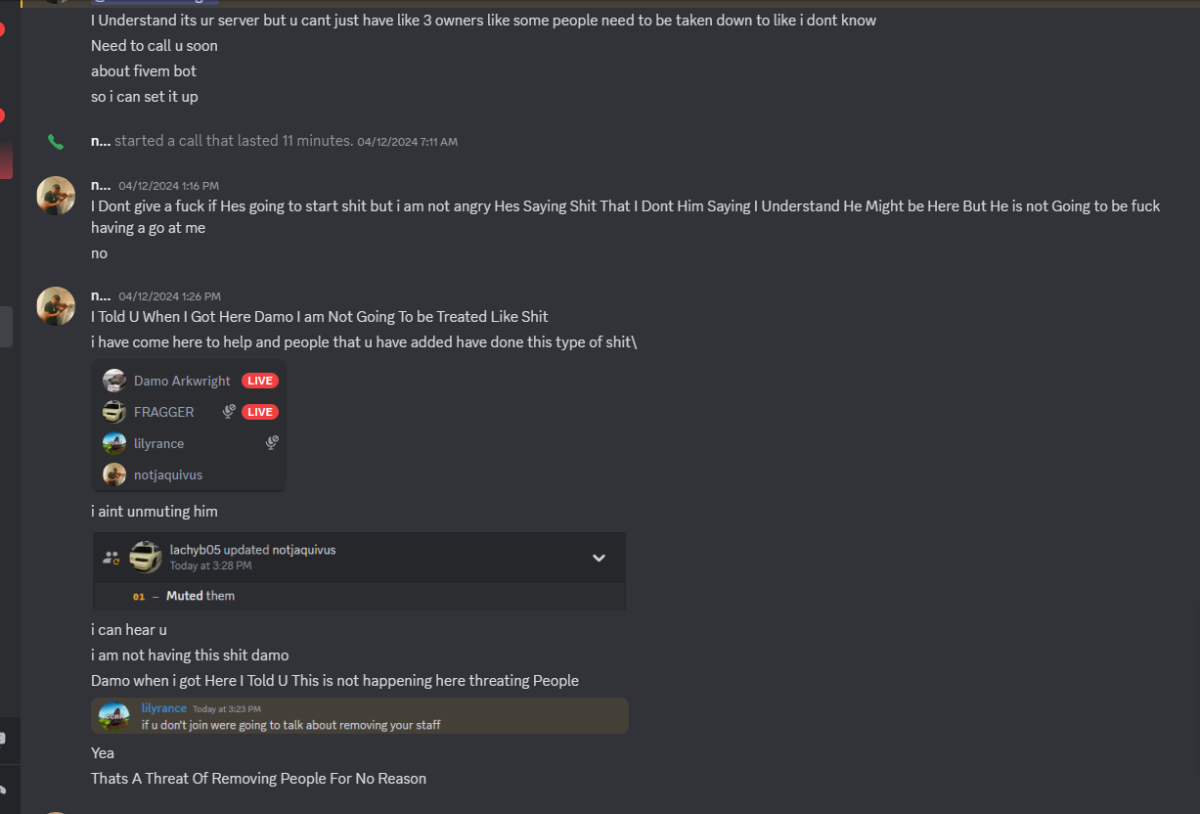Click Damo Arkwright's red LIVE badge
Screen dimensions: 1200x814
tap(260, 381)
